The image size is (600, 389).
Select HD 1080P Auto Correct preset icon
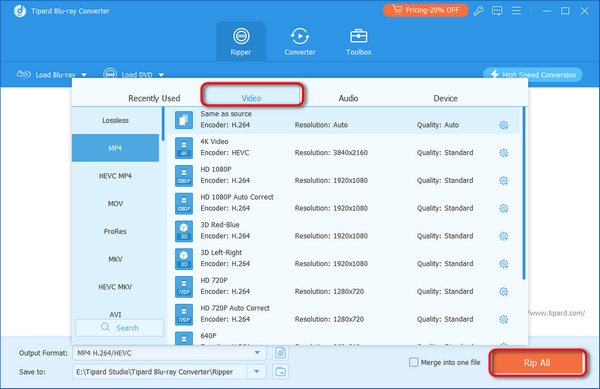(x=184, y=203)
